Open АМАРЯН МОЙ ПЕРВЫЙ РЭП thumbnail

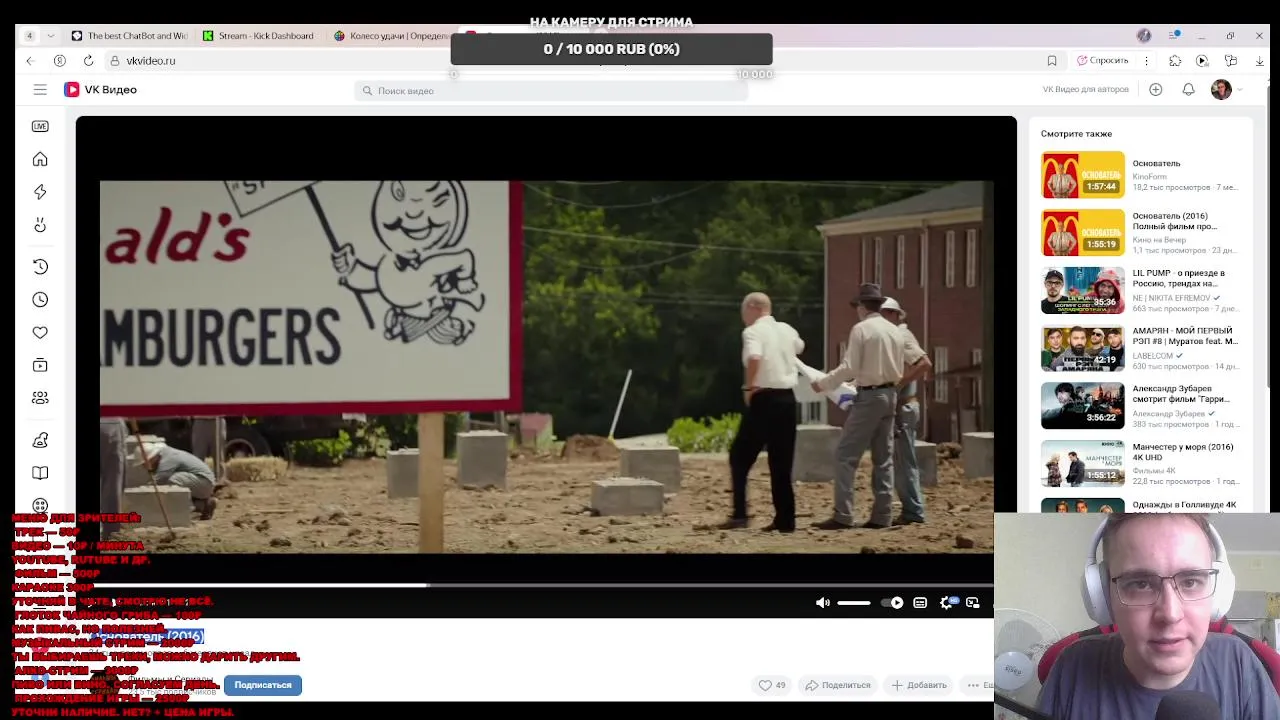pos(1083,348)
